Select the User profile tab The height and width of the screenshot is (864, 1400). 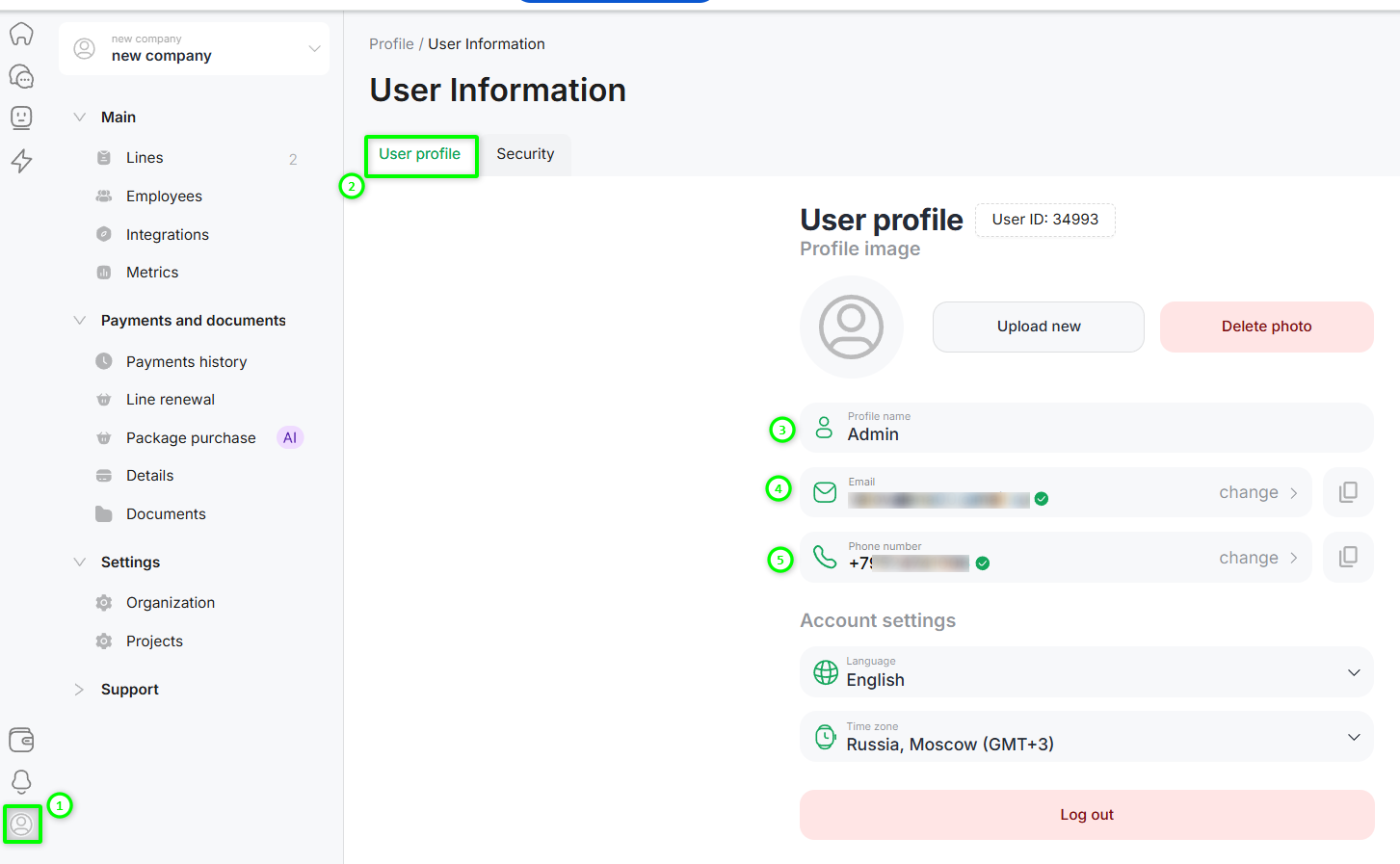point(420,154)
